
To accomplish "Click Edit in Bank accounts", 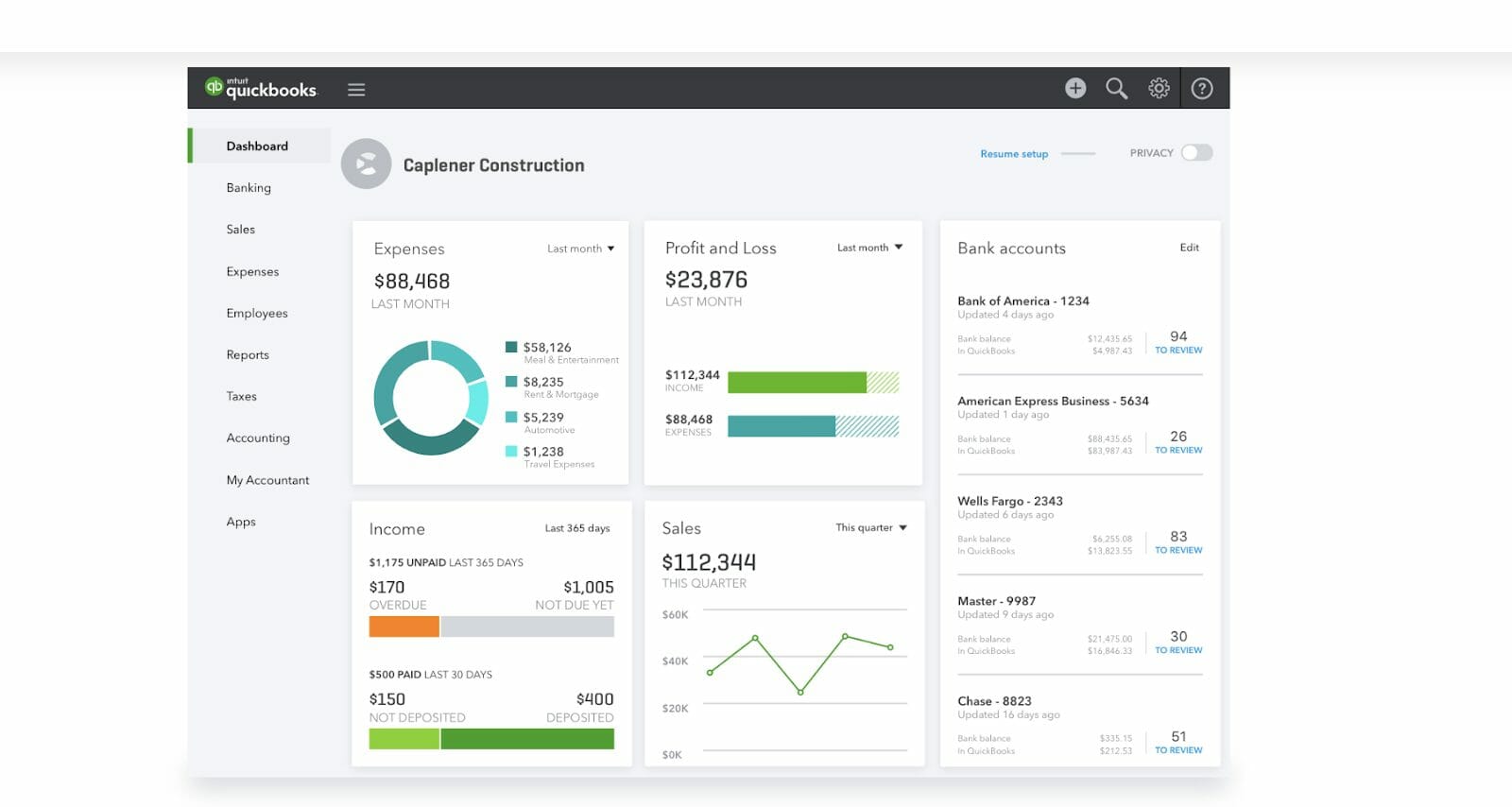I will (x=1189, y=248).
